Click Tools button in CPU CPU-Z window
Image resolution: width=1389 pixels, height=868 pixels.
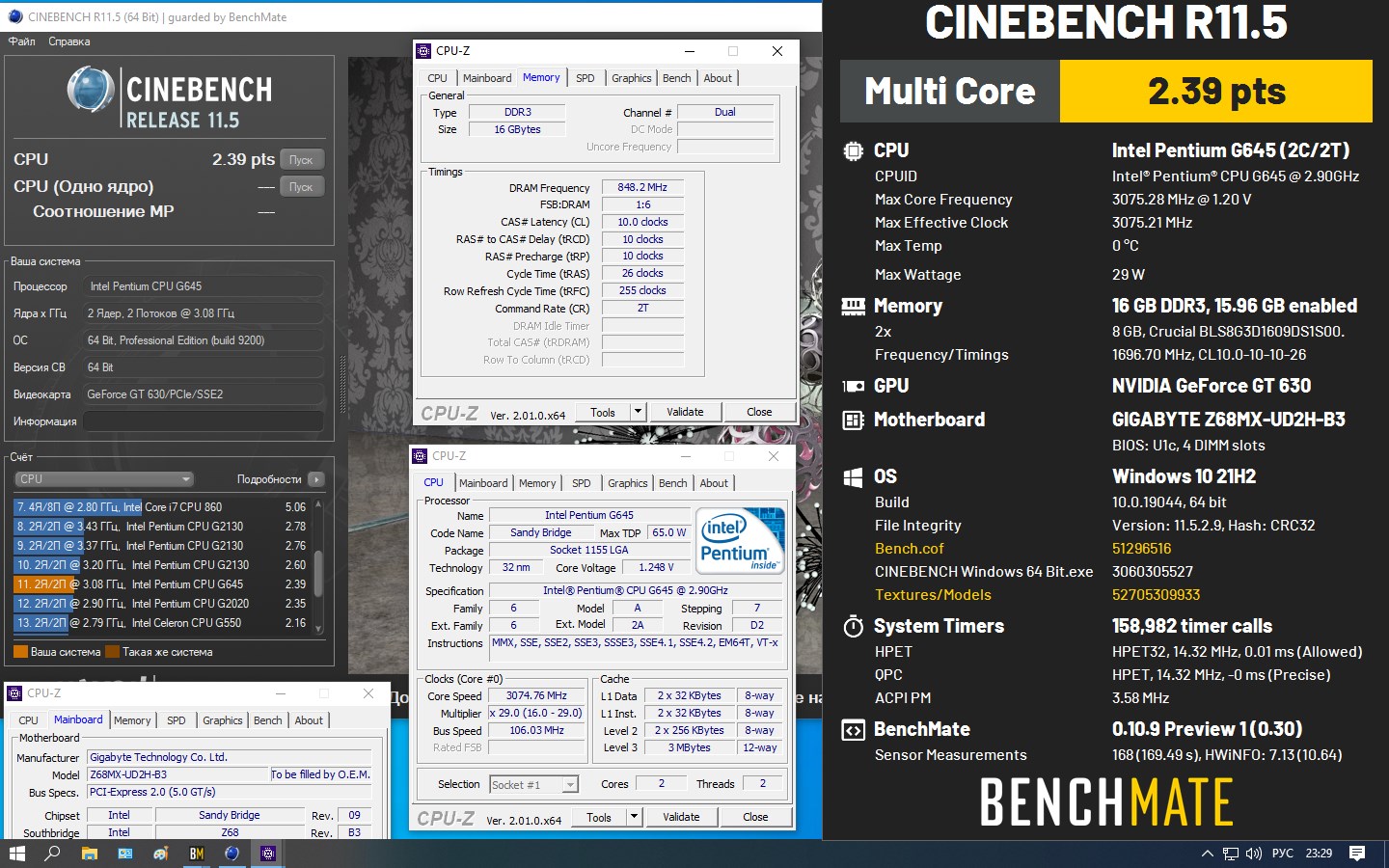coord(599,817)
